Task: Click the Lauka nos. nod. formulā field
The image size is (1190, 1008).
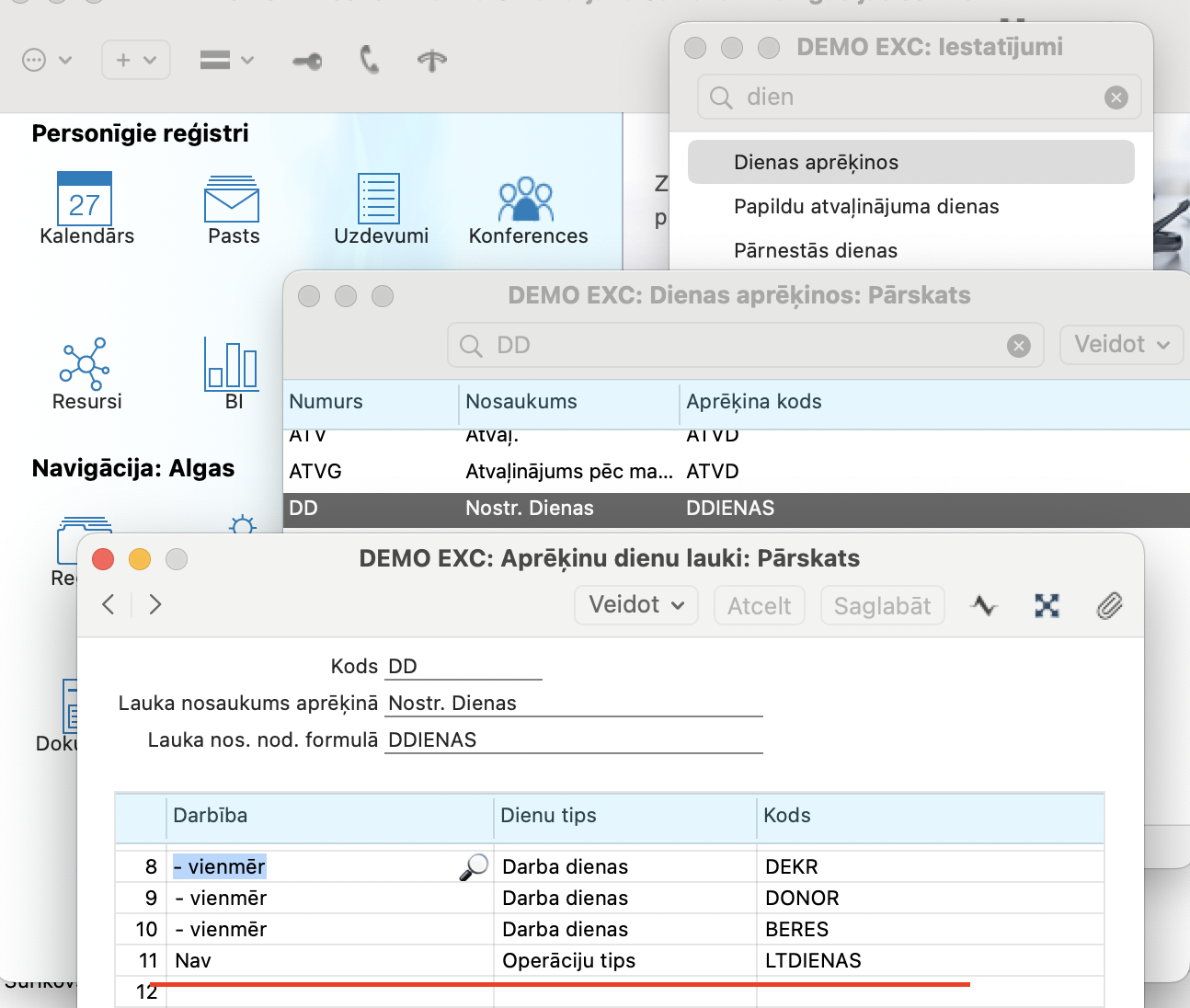Action: tap(573, 740)
